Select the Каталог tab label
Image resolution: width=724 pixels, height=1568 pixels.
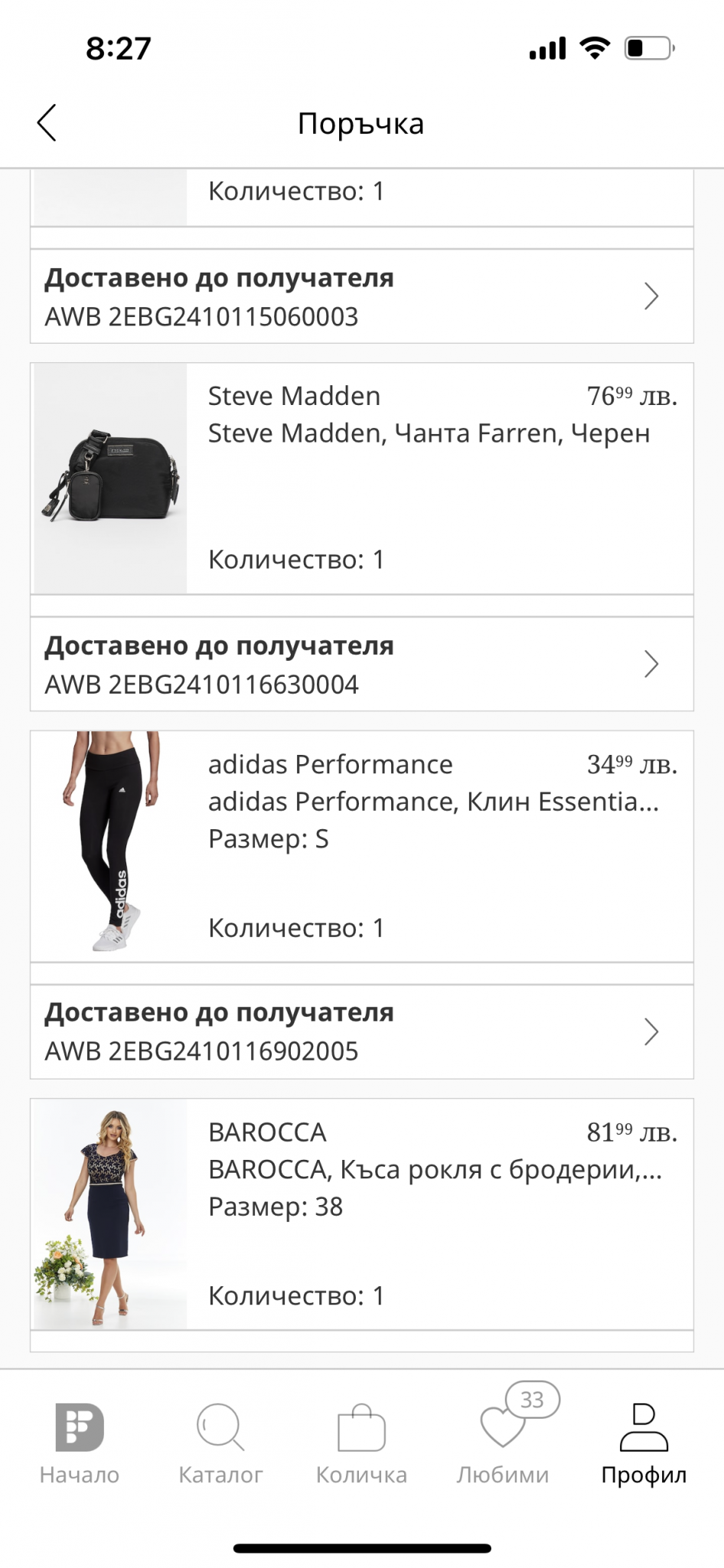pyautogui.click(x=220, y=1475)
